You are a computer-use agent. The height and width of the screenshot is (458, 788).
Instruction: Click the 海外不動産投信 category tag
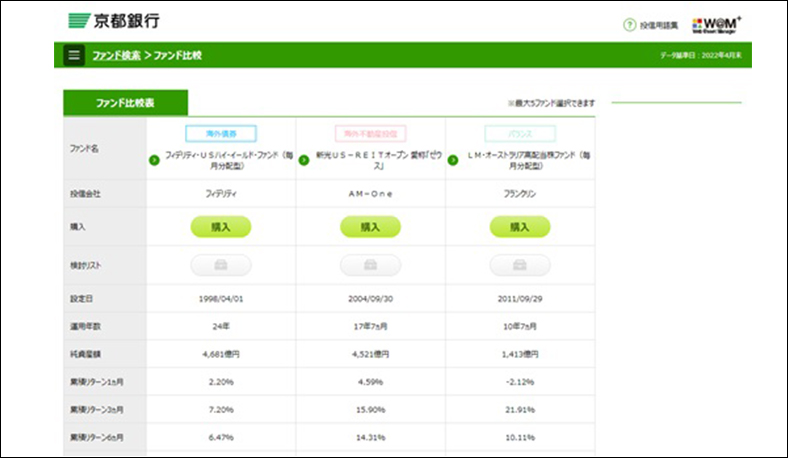[370, 134]
